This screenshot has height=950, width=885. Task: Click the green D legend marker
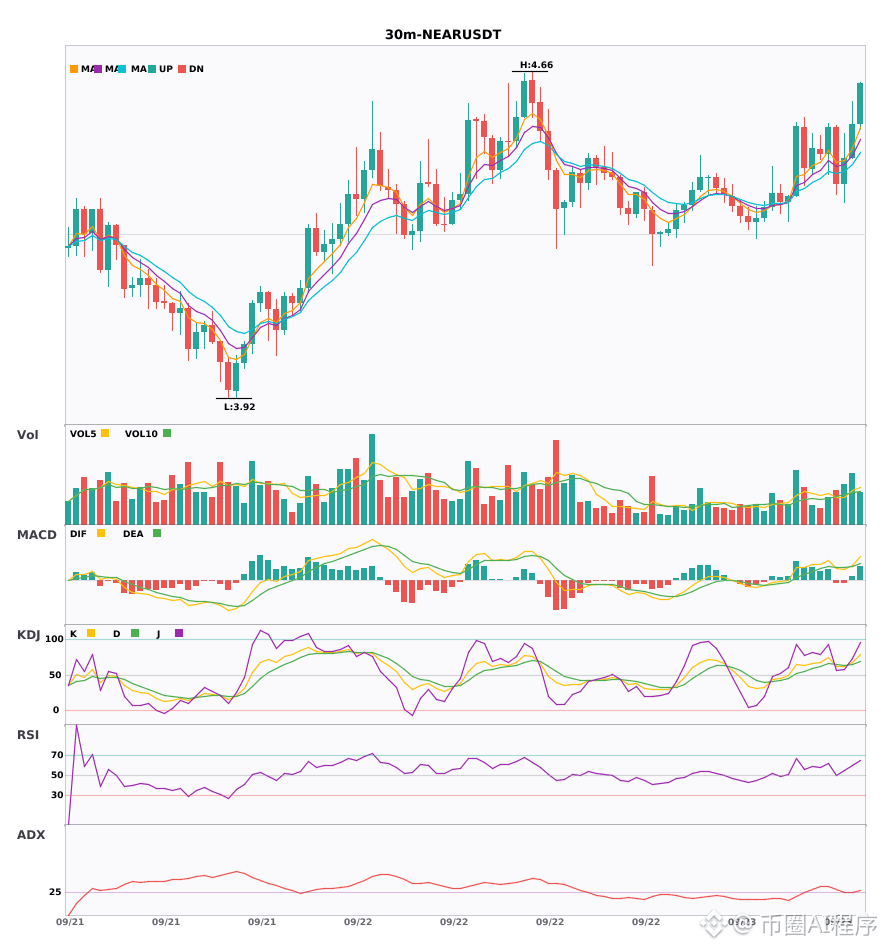tap(135, 633)
